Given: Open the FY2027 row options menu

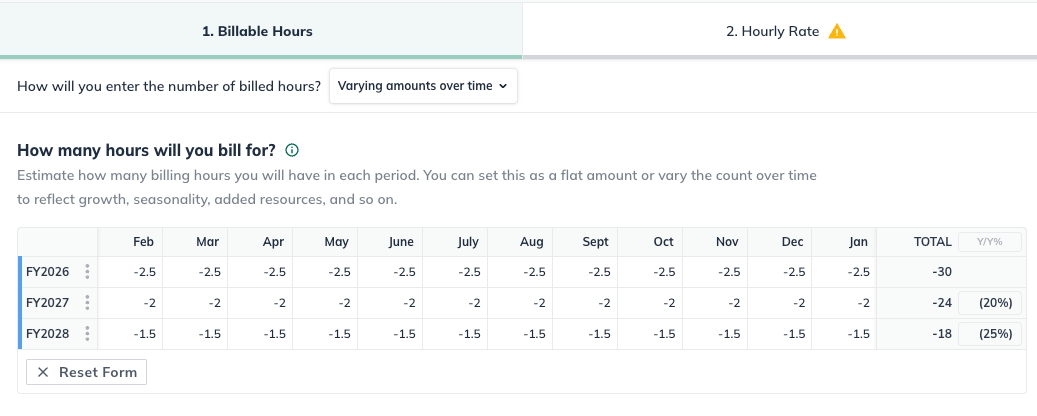Looking at the screenshot, I should (88, 303).
